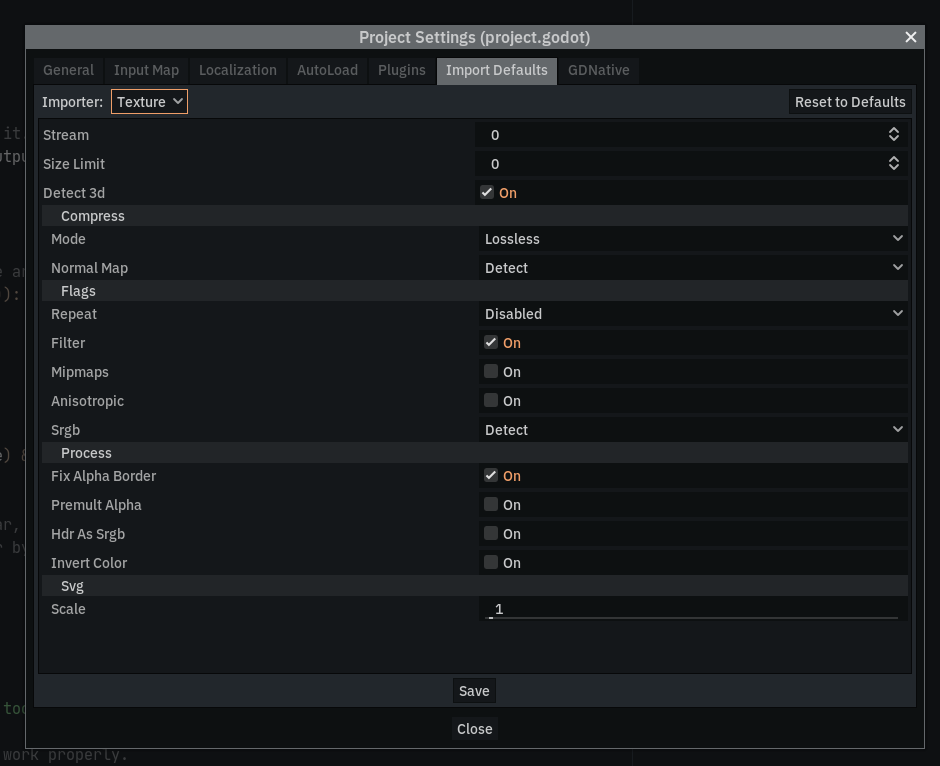The image size is (940, 766).
Task: Turn on Hdr As Srgb
Action: click(x=491, y=533)
